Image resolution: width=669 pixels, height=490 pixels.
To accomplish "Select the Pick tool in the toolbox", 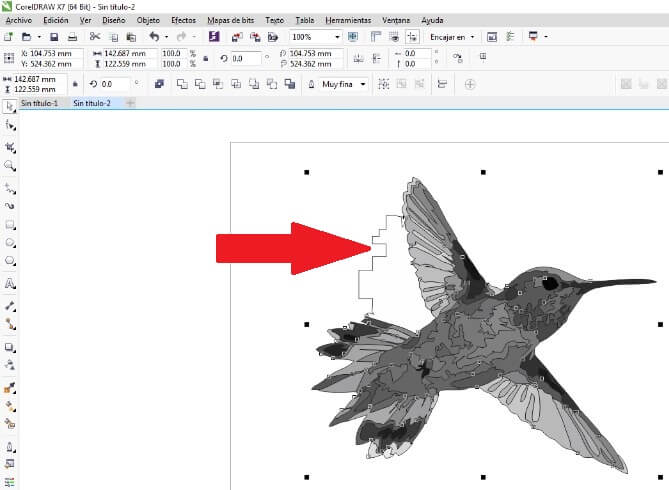I will click(10, 106).
